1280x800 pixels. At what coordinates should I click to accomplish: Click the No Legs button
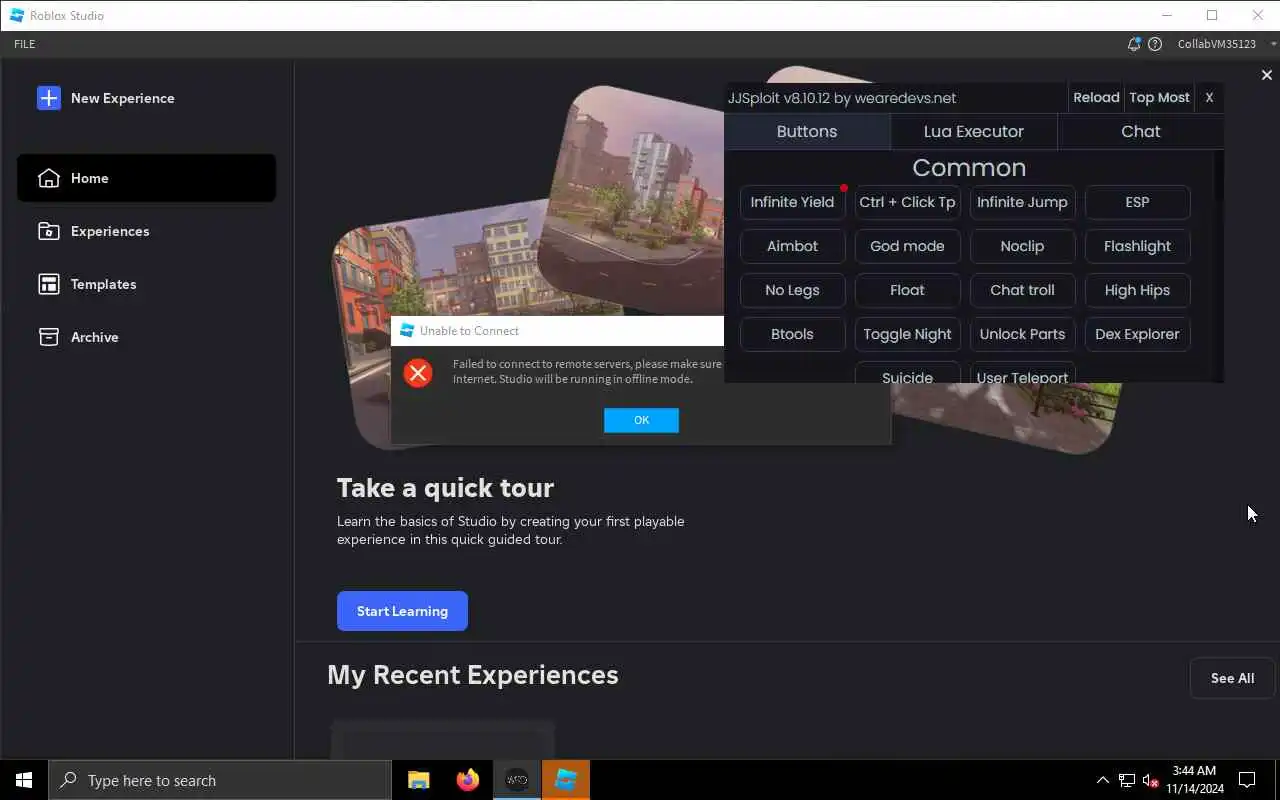tap(792, 290)
